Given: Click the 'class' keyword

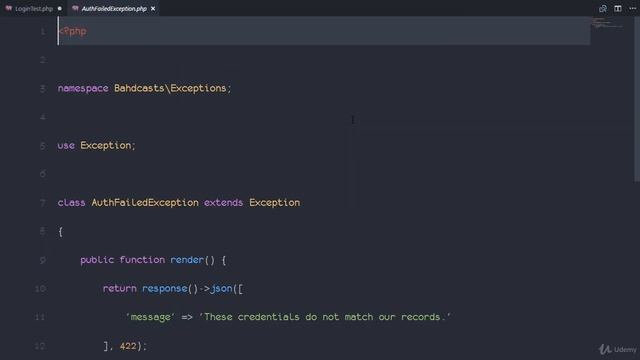Looking at the screenshot, I should pyautogui.click(x=71, y=203).
